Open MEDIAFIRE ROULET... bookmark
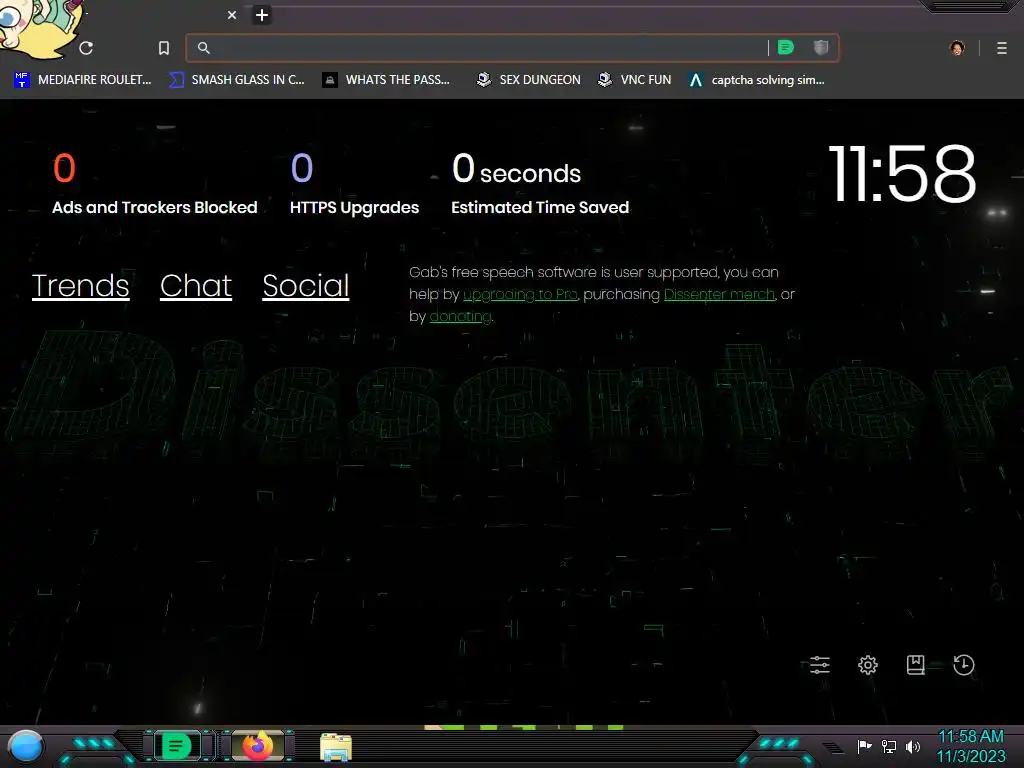 82,80
